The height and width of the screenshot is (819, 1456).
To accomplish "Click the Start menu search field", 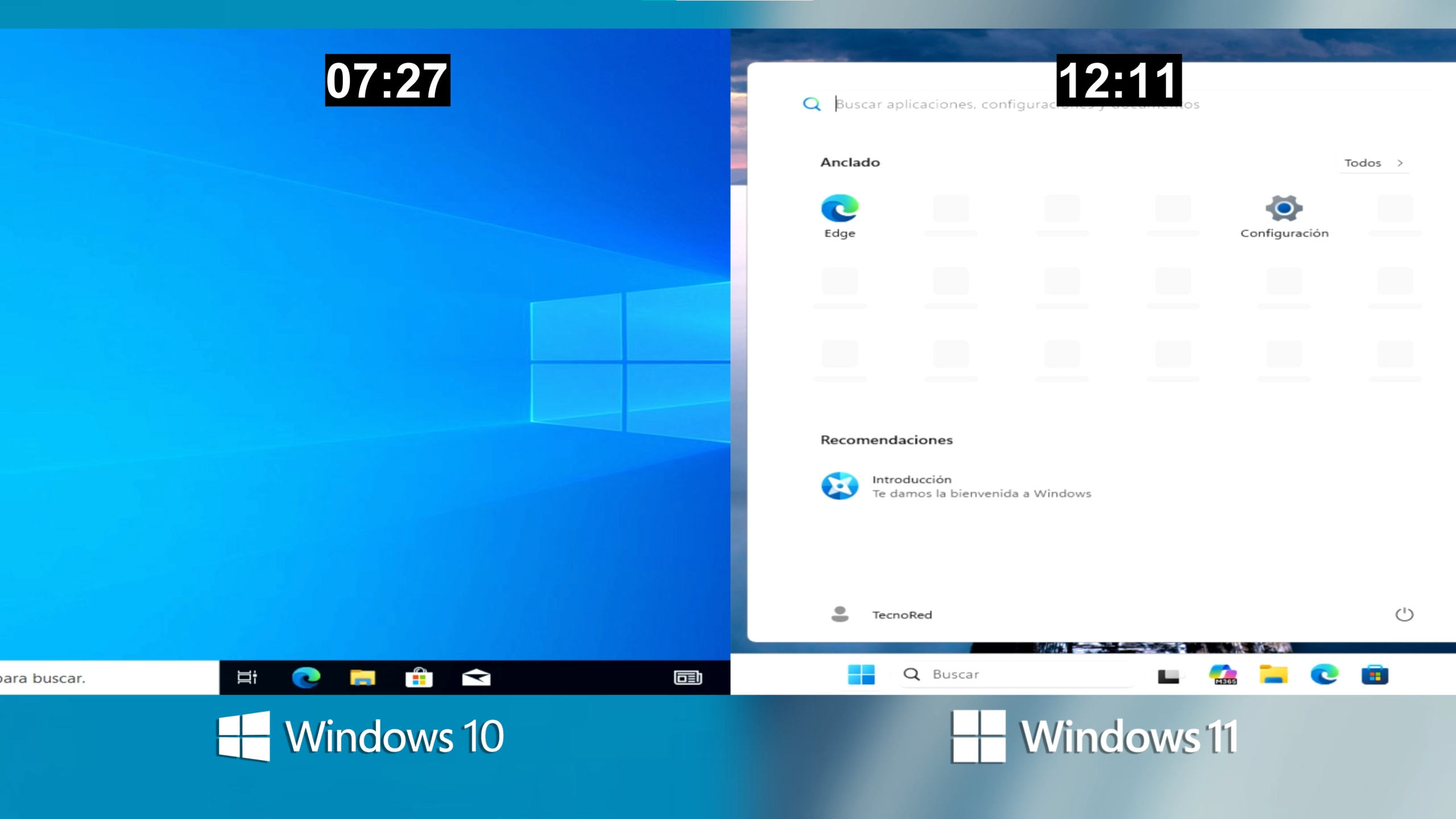I will click(x=1018, y=104).
